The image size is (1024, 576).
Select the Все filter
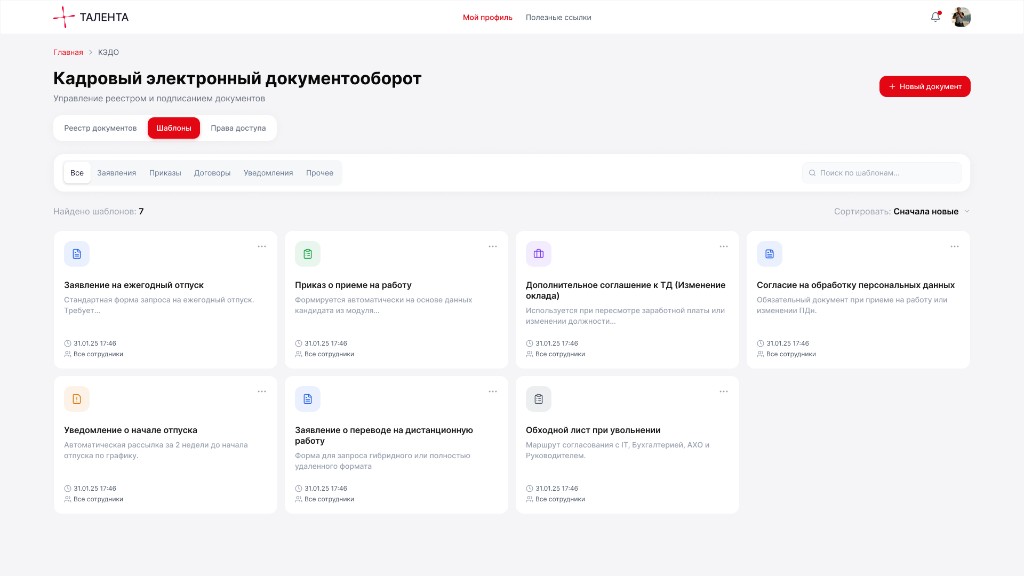(x=77, y=173)
